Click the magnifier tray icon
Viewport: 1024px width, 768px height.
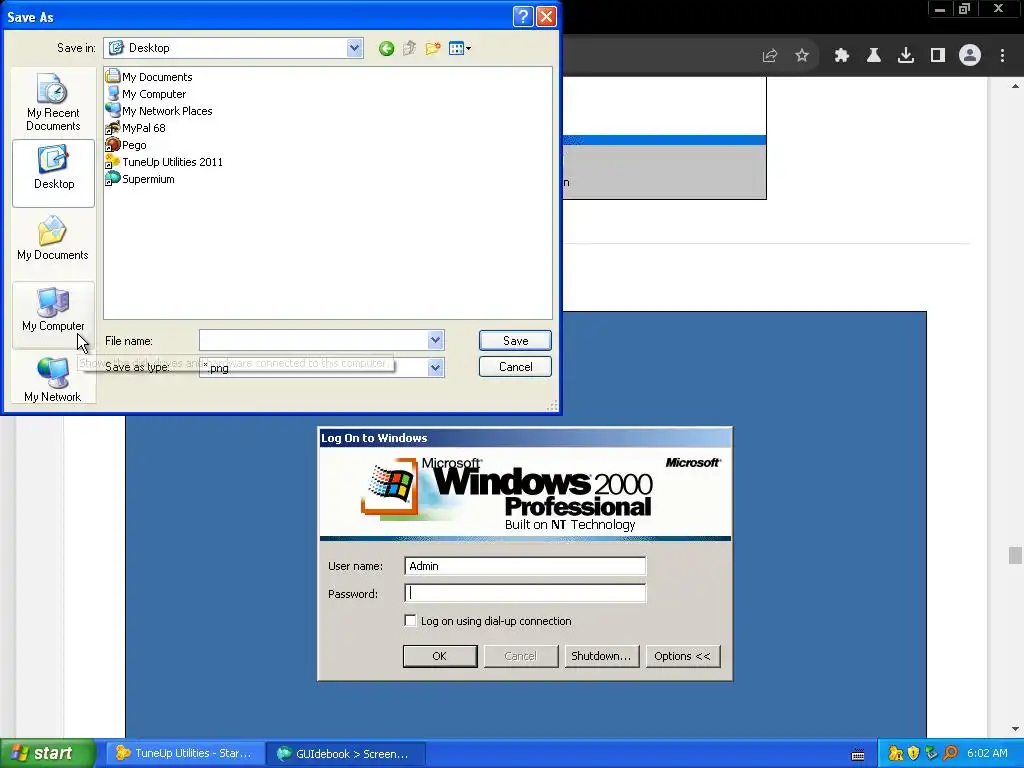950,754
